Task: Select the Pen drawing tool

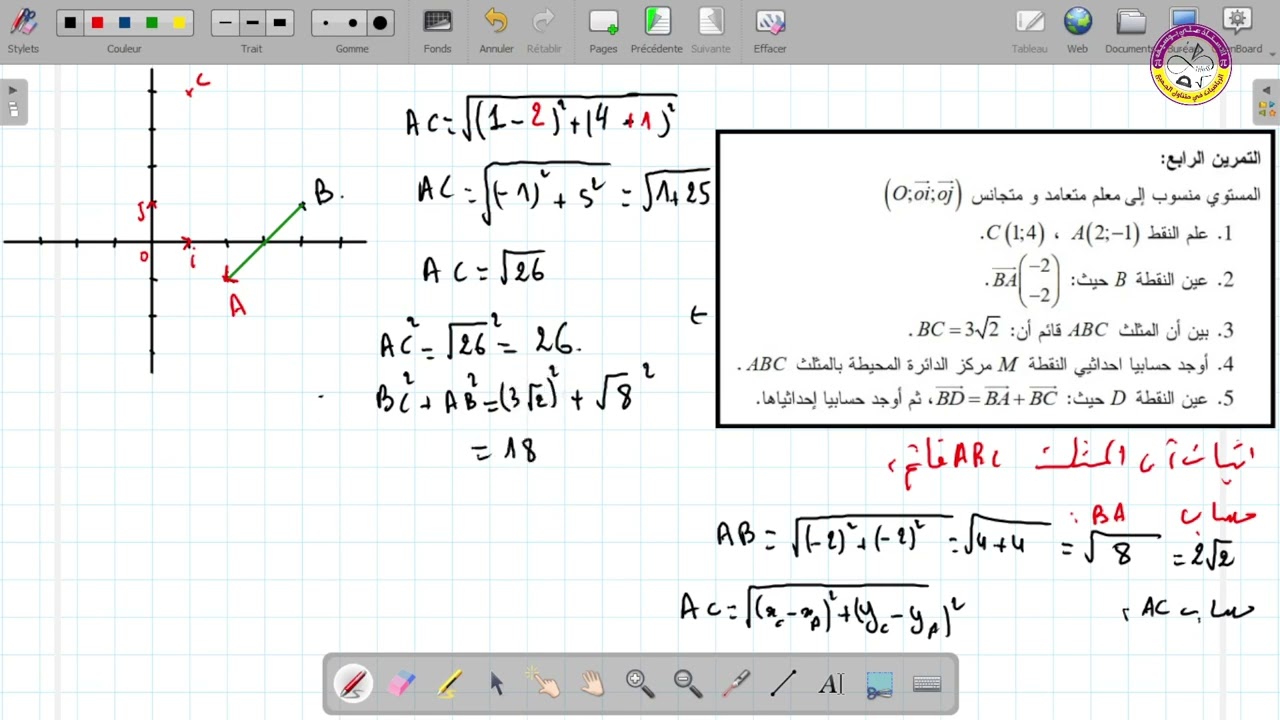Action: 353,684
